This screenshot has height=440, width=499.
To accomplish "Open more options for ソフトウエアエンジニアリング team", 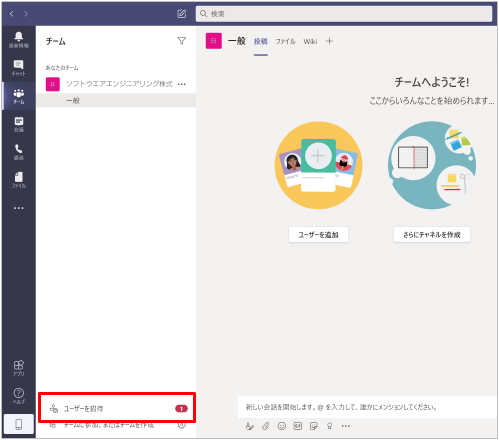I will pyautogui.click(x=182, y=84).
